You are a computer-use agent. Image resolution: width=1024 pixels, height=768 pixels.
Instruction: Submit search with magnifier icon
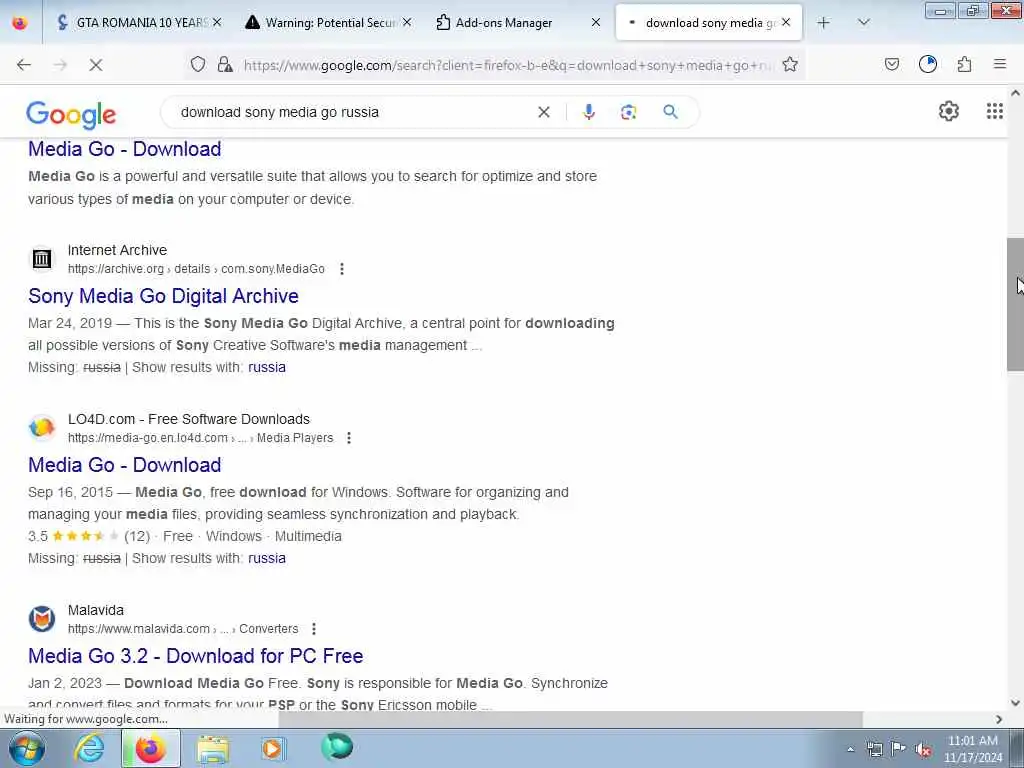(670, 112)
